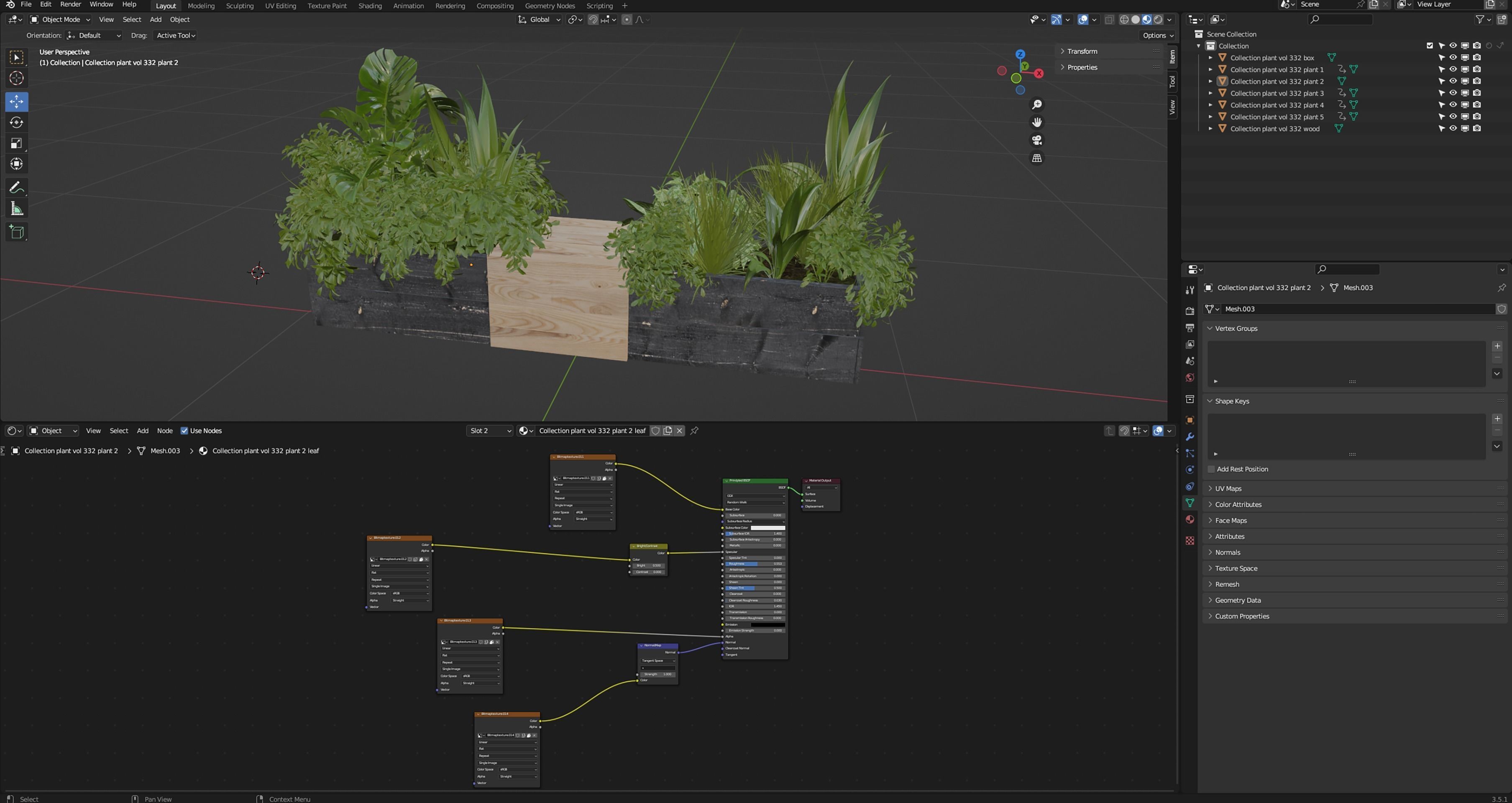
Task: Disable plant 3 in renders camera icon
Action: [x=1476, y=93]
